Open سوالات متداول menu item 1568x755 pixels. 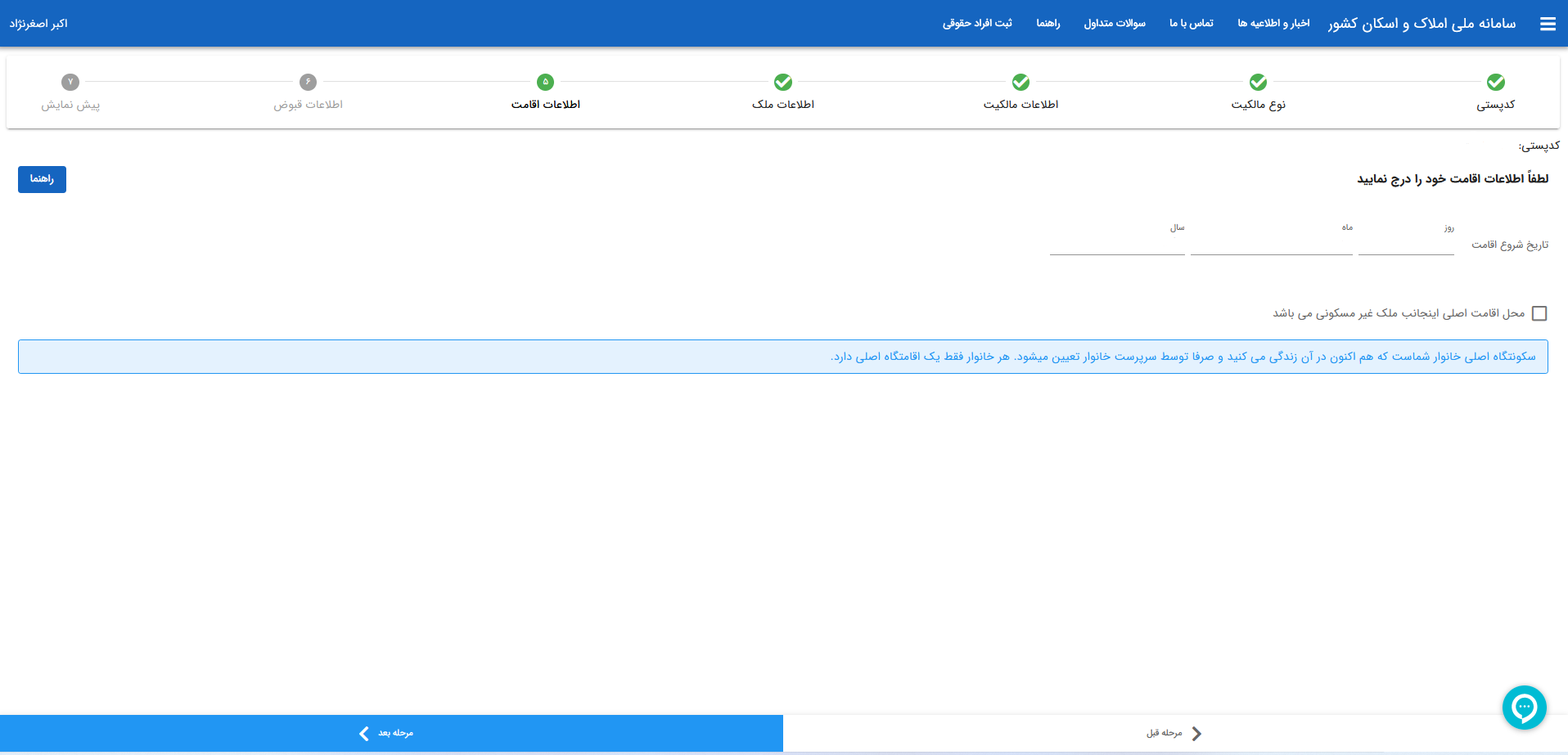click(1115, 24)
